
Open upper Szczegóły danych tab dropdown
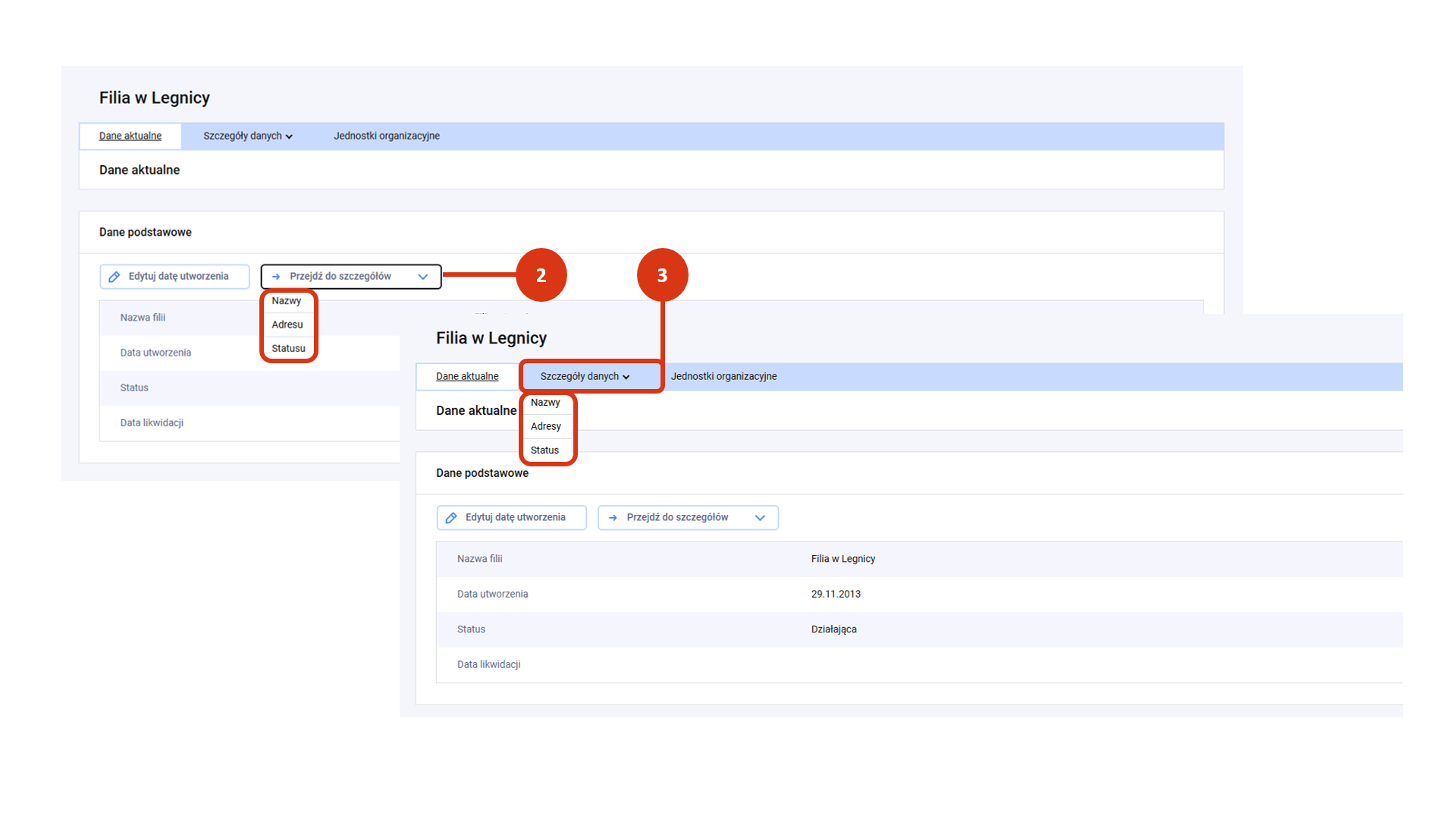point(247,136)
